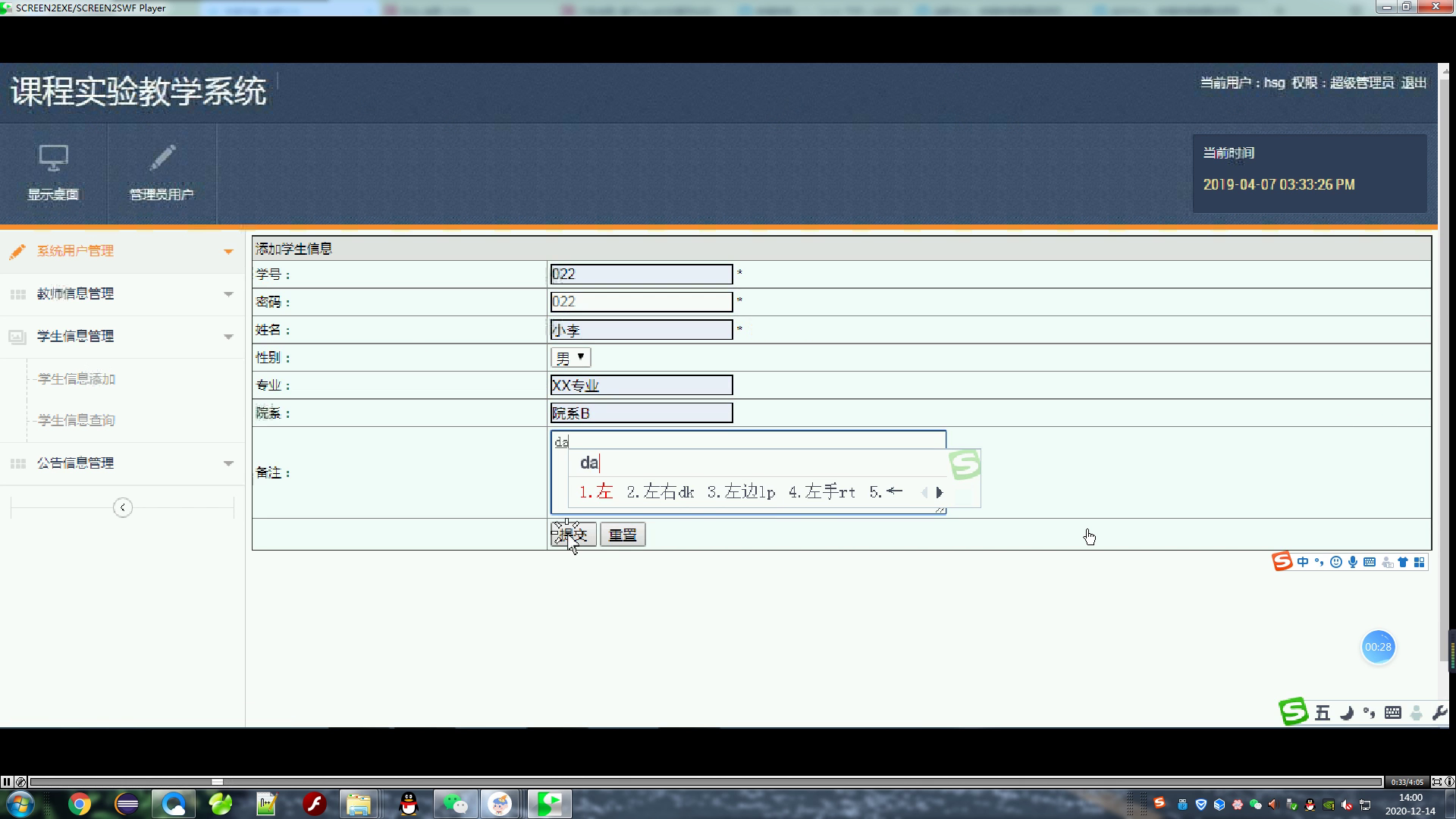Image resolution: width=1456 pixels, height=819 pixels.
Task: Open Flash player taskbar icon
Action: click(314, 804)
